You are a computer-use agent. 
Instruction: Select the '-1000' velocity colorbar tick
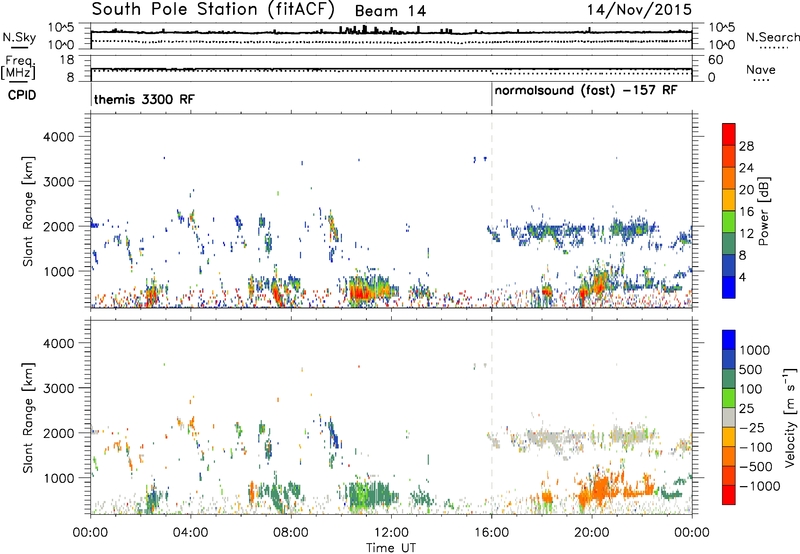pyautogui.click(x=759, y=486)
